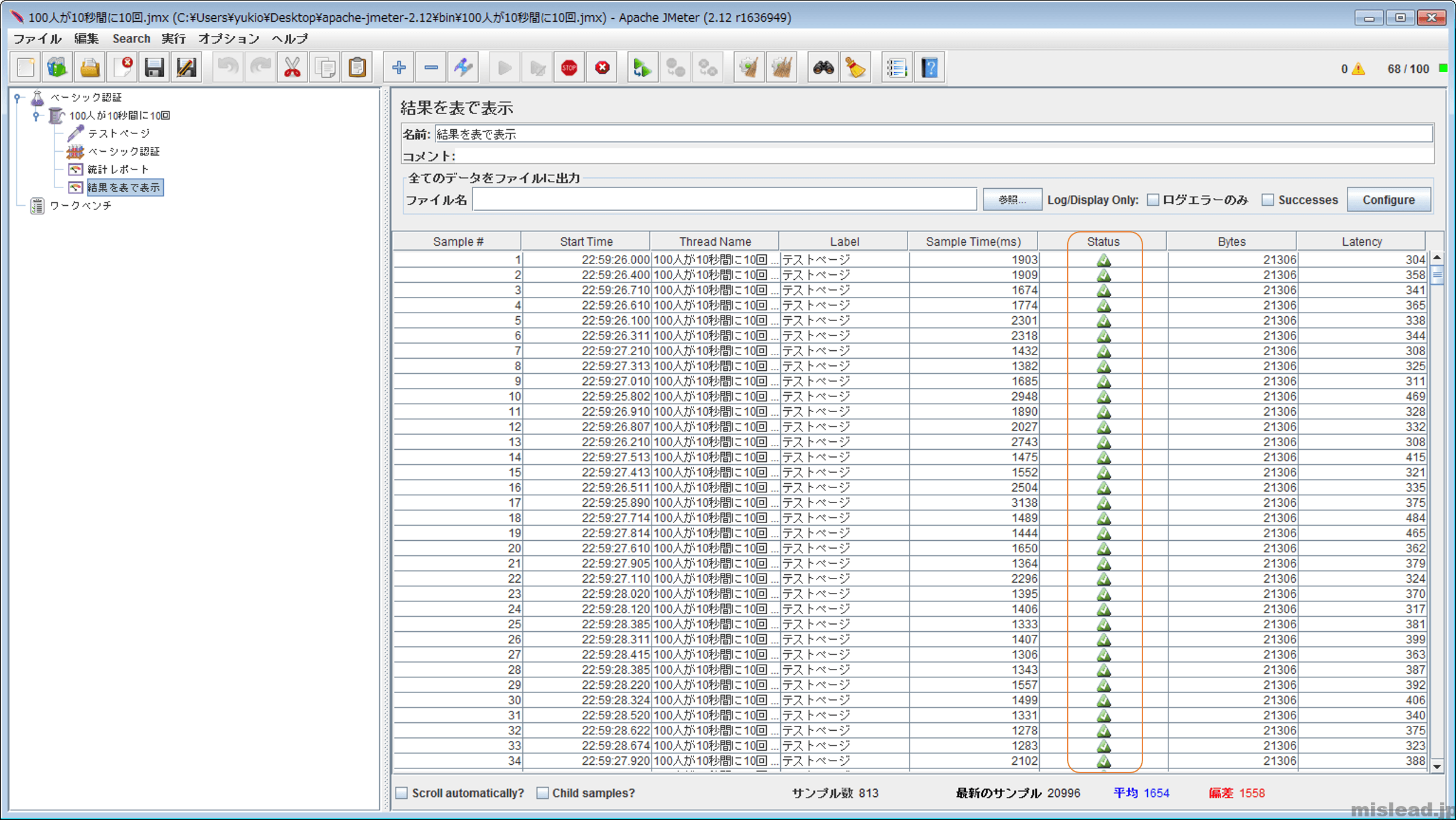Click the コメント comment field
The height and width of the screenshot is (820, 1456).
944,156
